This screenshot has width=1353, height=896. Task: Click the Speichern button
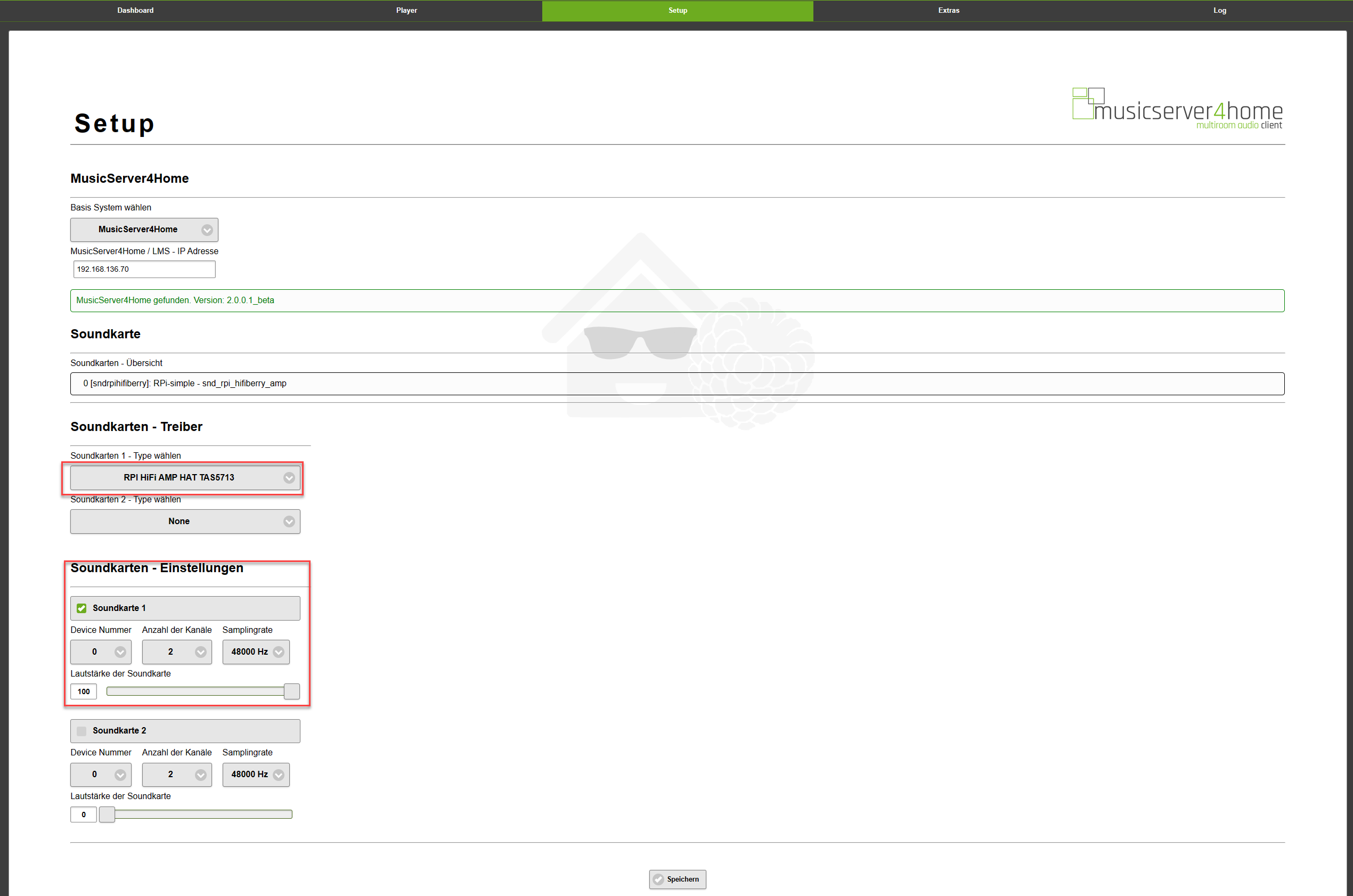click(677, 879)
